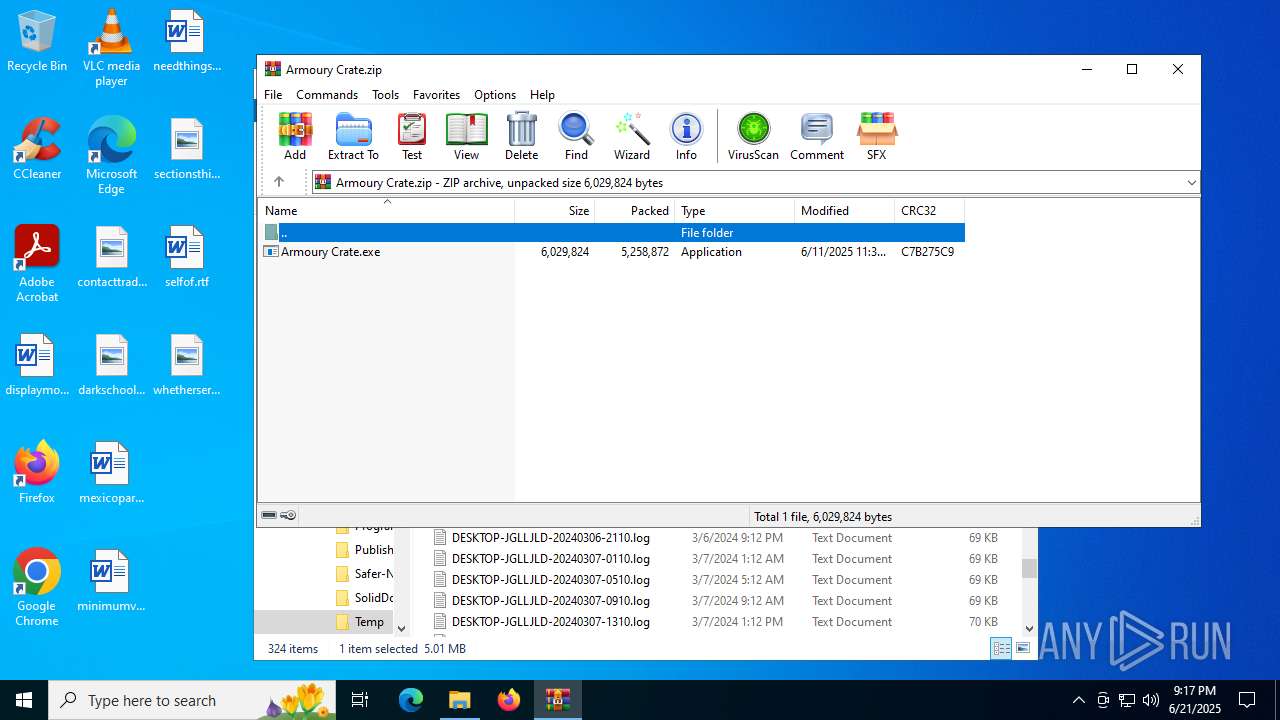1280x720 pixels.
Task: Start VirusScan on the archive
Action: click(753, 136)
